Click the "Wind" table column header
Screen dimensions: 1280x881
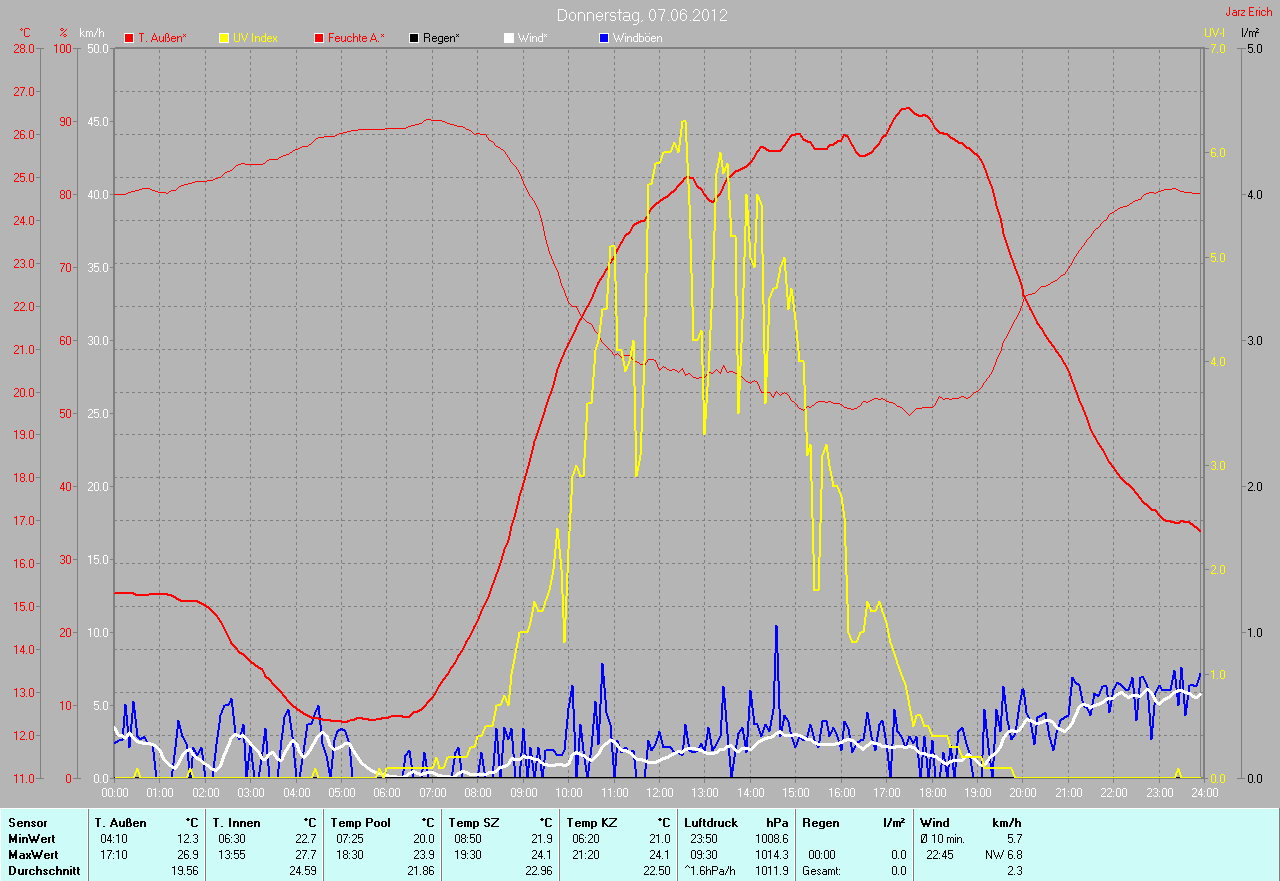click(935, 822)
